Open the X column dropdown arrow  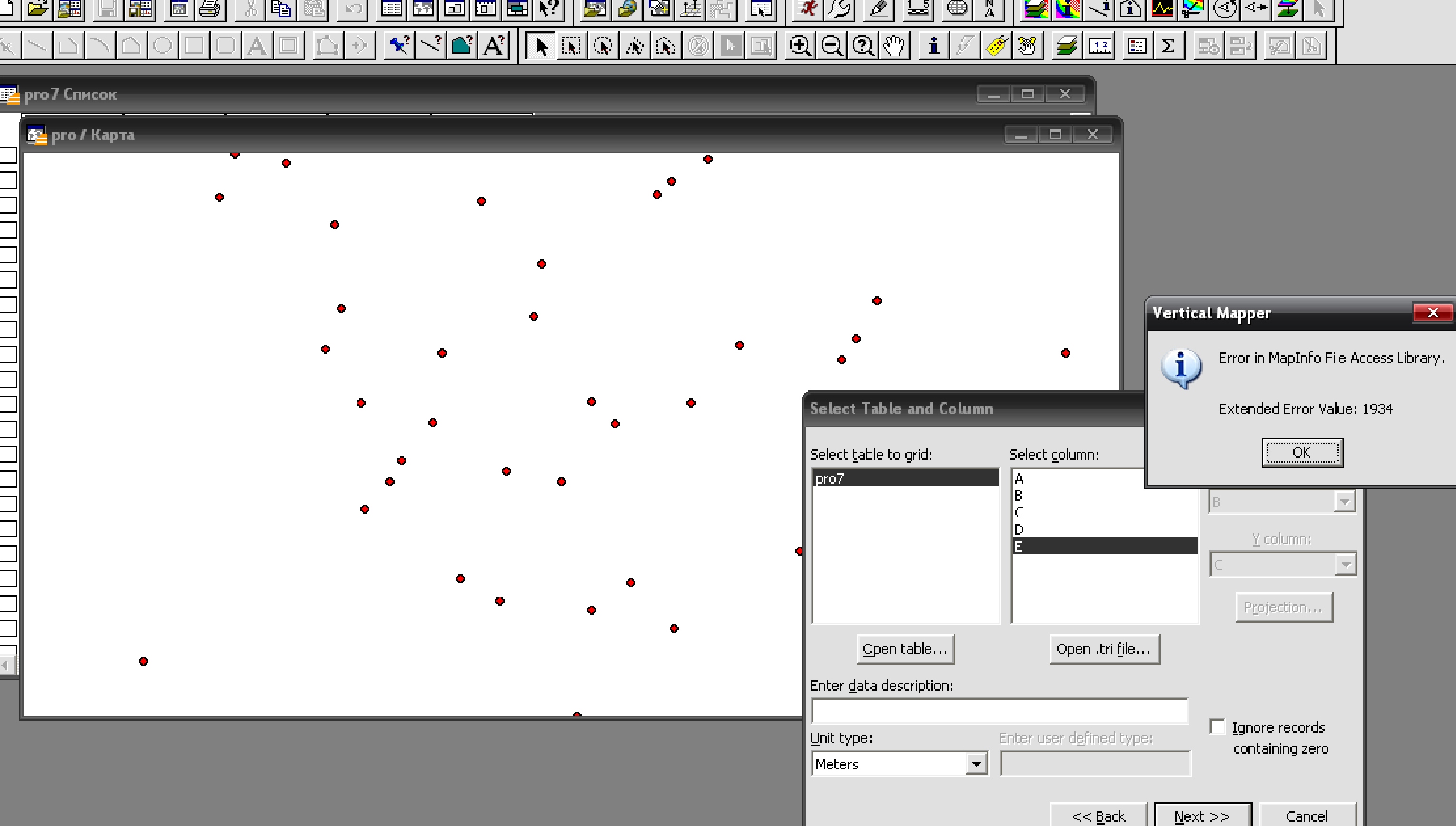click(x=1344, y=502)
